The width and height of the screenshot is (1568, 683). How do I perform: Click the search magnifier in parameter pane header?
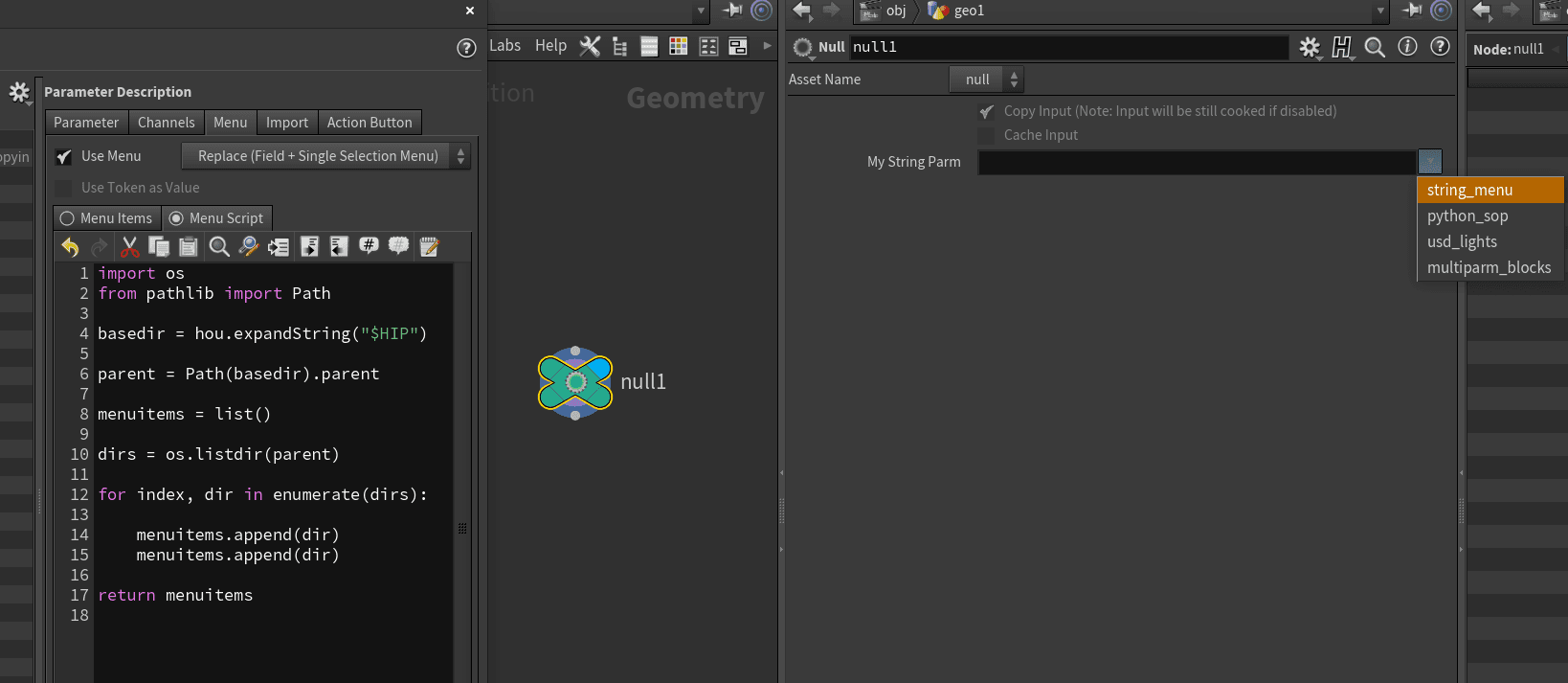point(1375,47)
